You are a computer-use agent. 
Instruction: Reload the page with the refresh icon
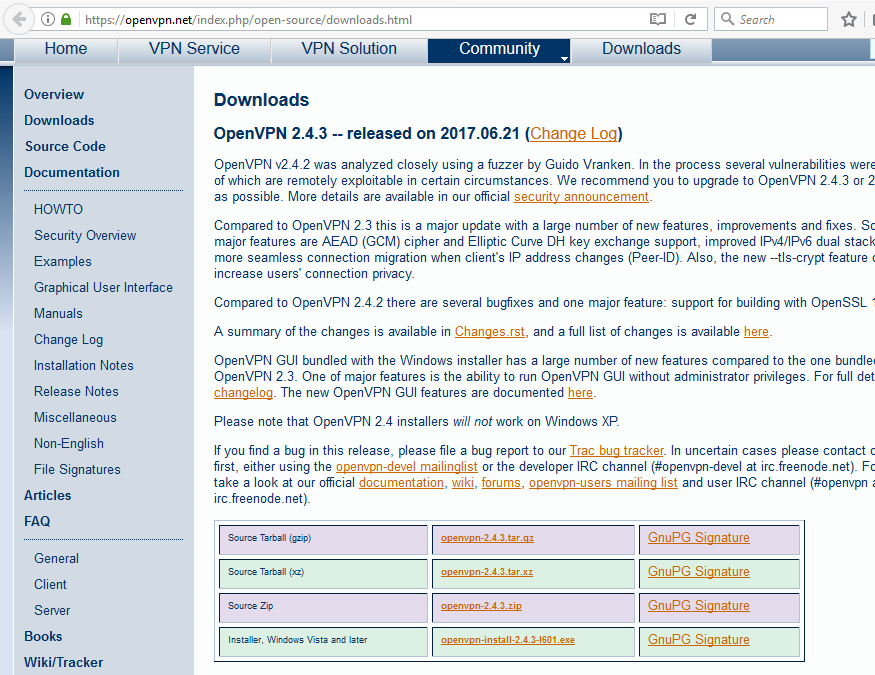pos(690,20)
